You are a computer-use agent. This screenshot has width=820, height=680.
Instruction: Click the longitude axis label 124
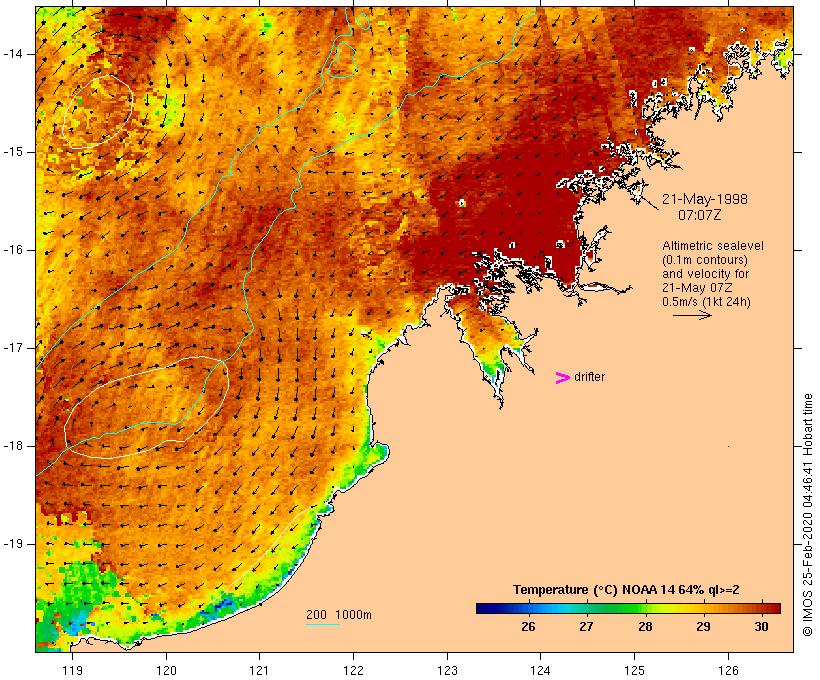pyautogui.click(x=541, y=670)
